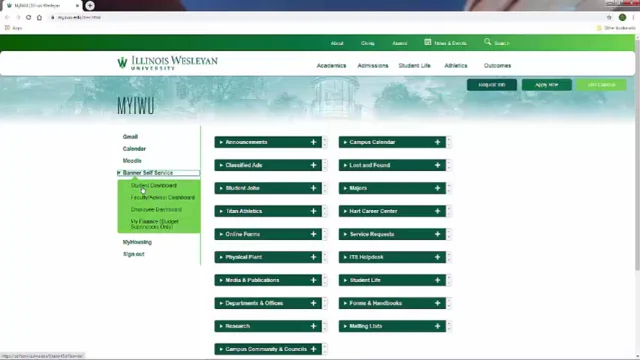This screenshot has width=640, height=360.
Task: Expand the Student Jobs section
Action: 268,188
